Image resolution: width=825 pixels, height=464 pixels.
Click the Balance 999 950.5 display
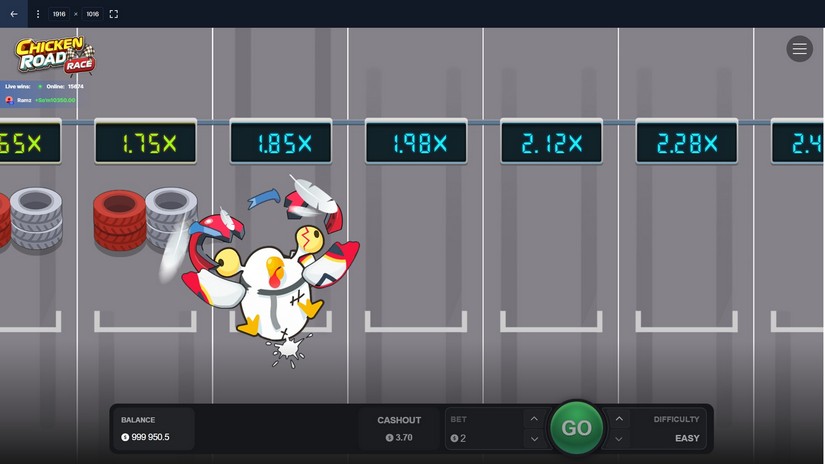click(x=154, y=428)
